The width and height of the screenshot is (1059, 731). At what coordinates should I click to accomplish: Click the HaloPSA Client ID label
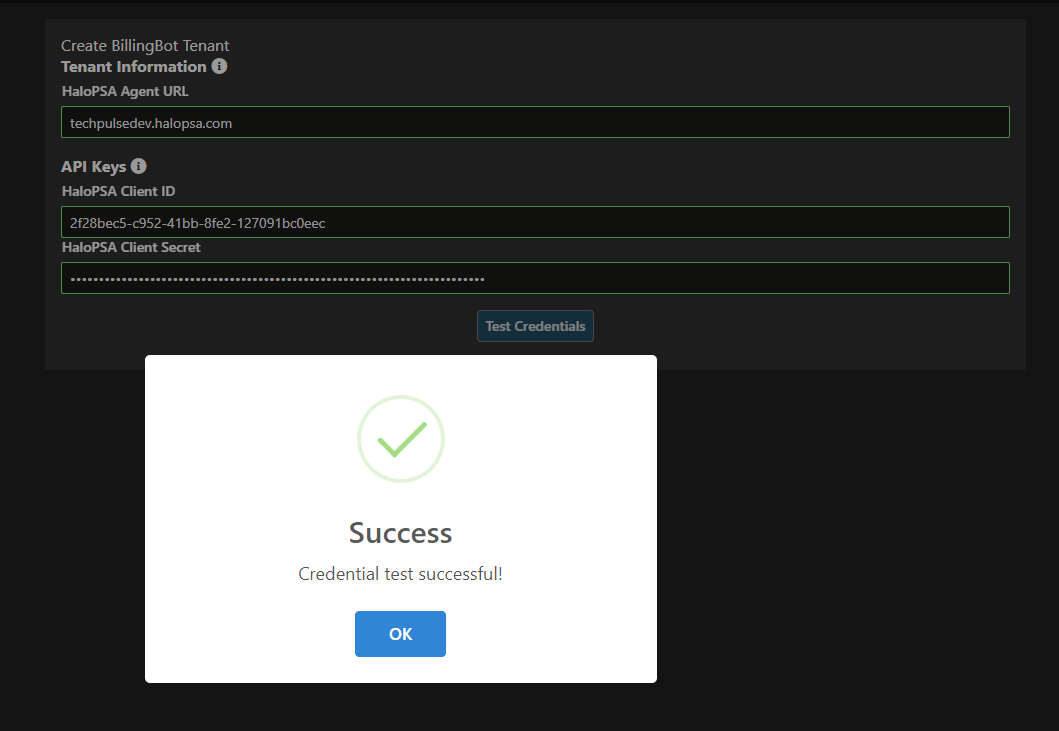tap(118, 191)
